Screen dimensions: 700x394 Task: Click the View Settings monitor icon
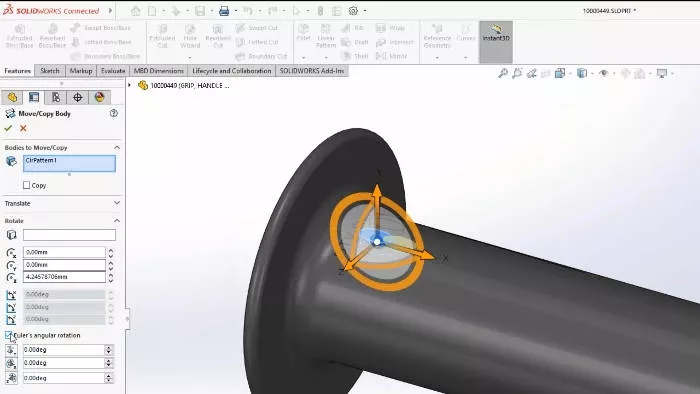[x=662, y=73]
